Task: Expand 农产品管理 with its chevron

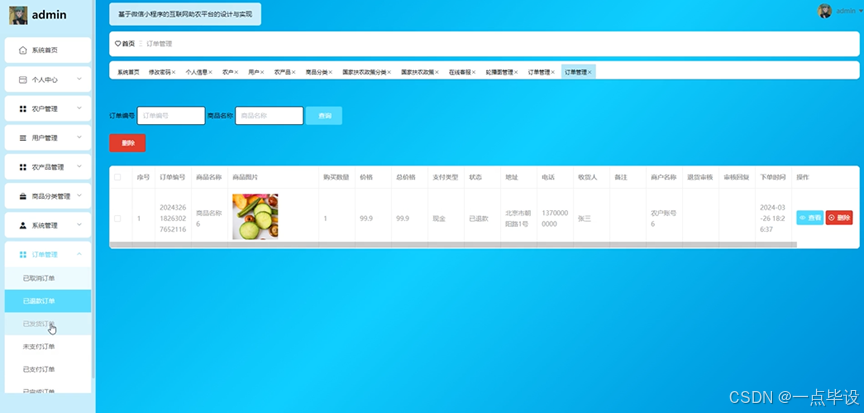Action: [79, 166]
